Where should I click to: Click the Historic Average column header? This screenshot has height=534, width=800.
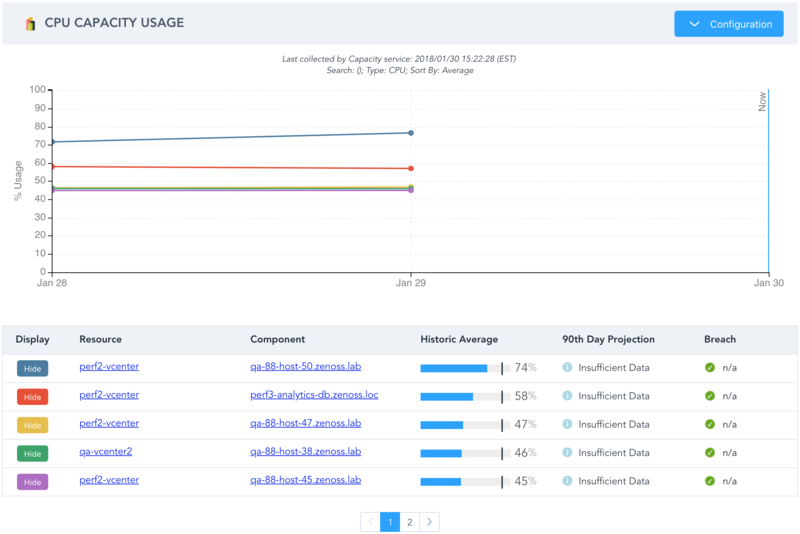[x=459, y=339]
